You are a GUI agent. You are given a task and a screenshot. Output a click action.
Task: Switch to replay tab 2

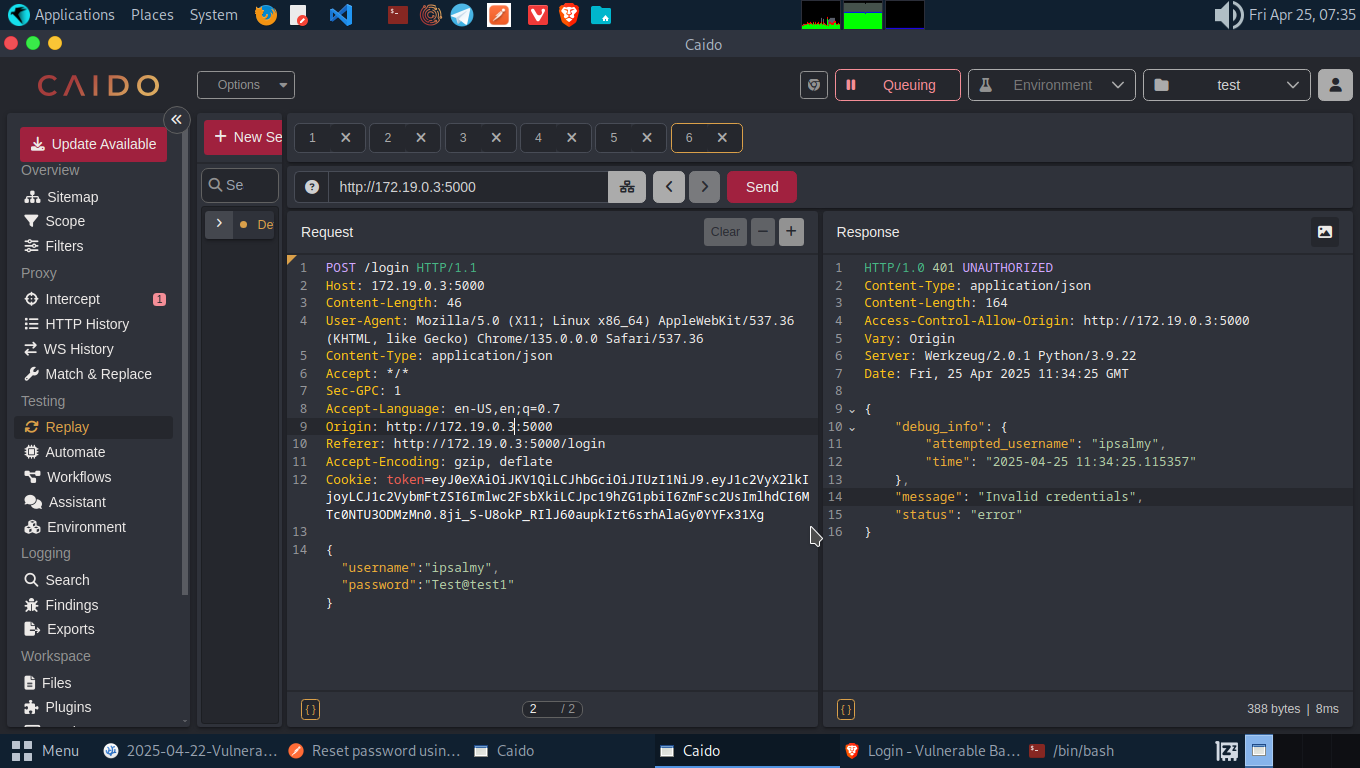point(388,138)
